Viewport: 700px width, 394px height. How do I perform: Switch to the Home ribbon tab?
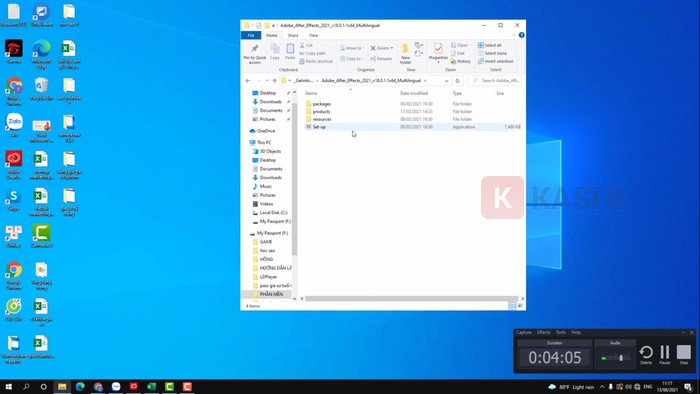click(271, 35)
